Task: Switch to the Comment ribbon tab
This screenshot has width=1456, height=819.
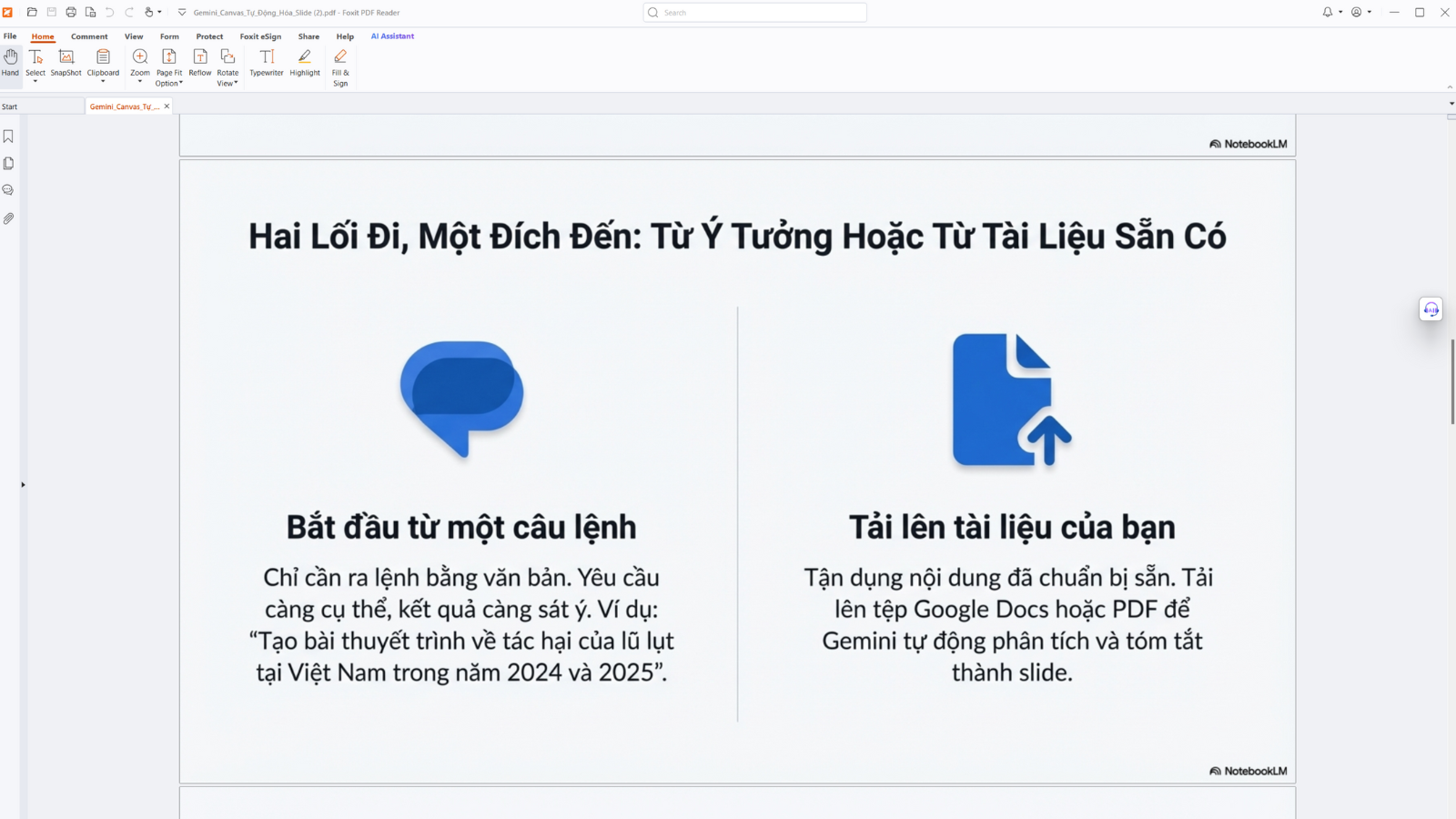Action: 89,36
